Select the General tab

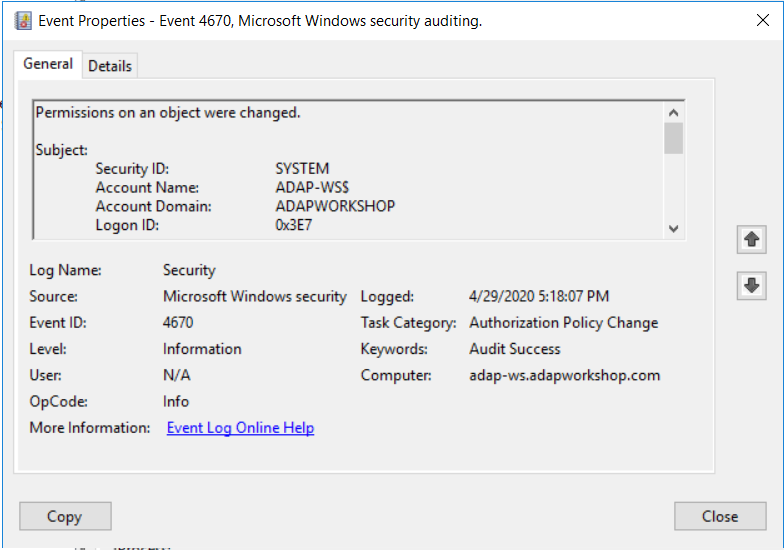tap(48, 64)
